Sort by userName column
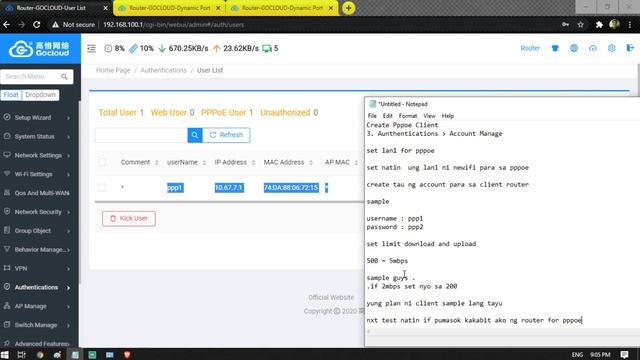The width and height of the screenshot is (640, 360). (x=186, y=162)
